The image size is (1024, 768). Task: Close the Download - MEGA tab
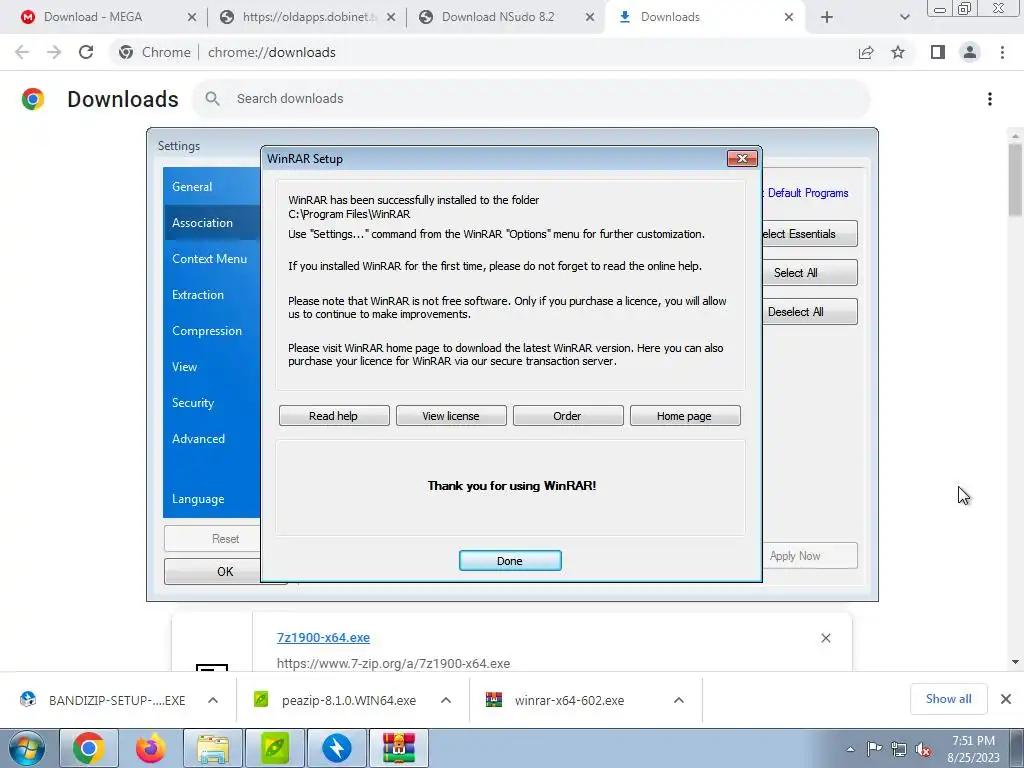click(191, 17)
